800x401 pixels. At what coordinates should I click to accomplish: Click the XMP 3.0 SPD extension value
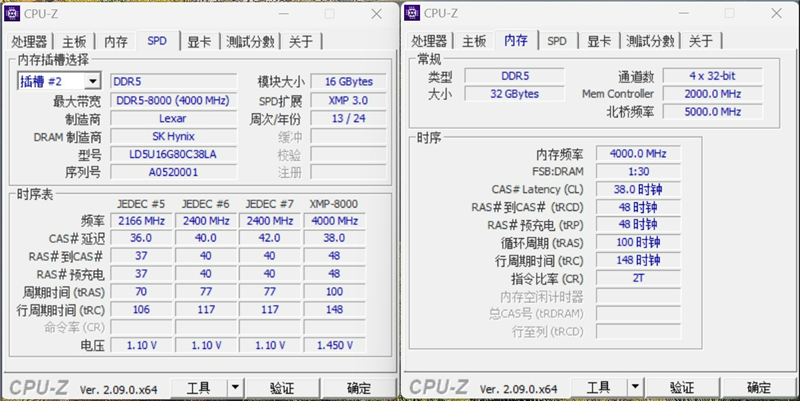point(348,101)
